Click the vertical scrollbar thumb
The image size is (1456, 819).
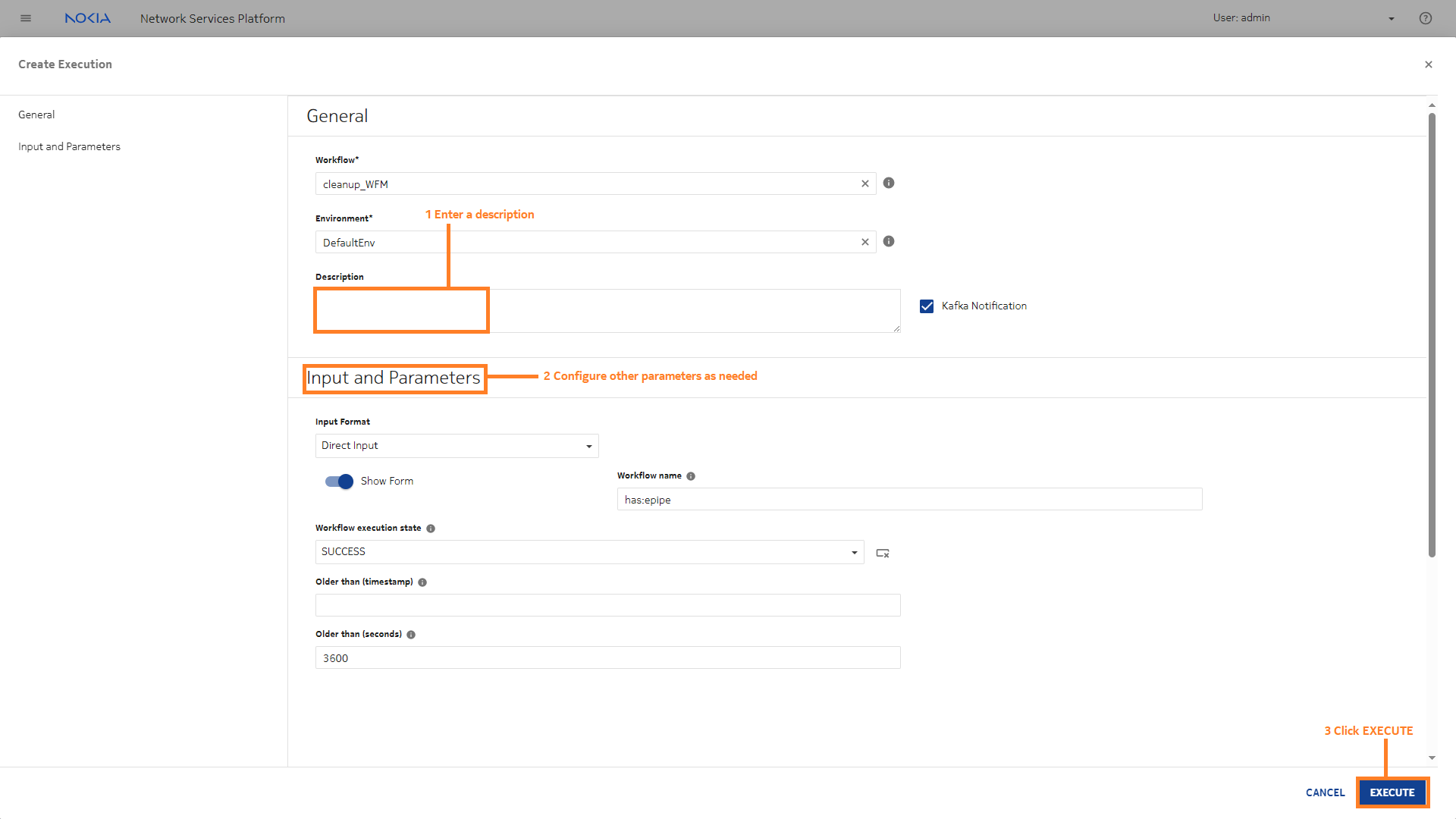[x=1432, y=334]
